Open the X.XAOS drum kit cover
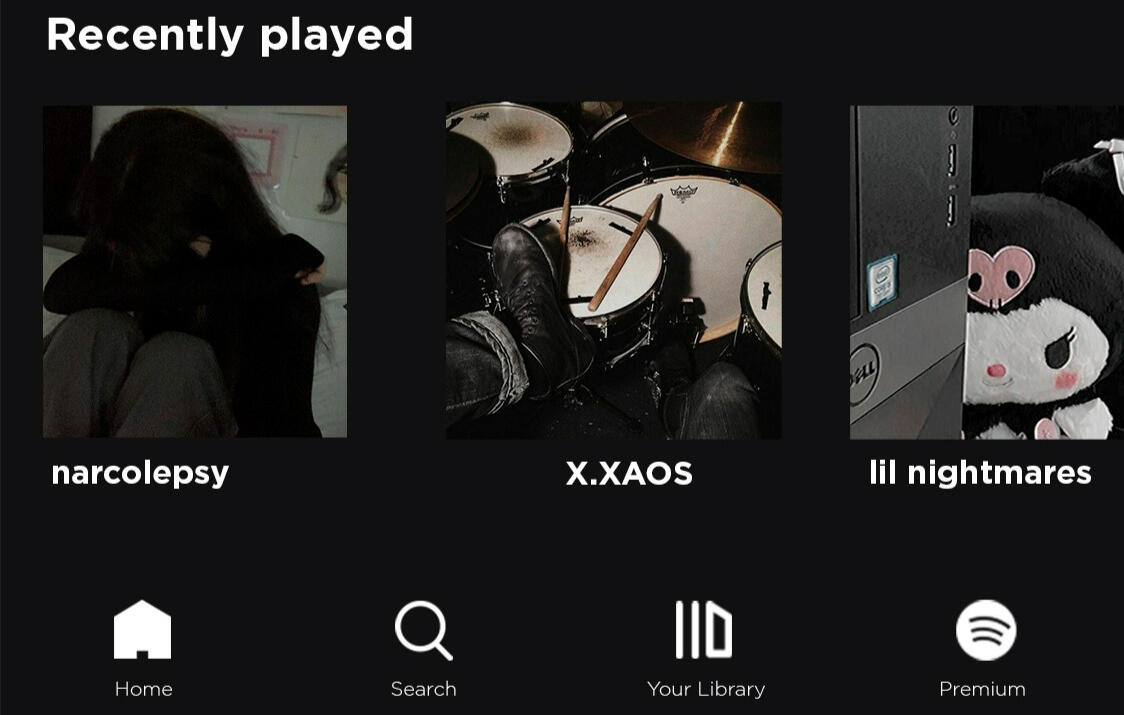 (x=614, y=270)
